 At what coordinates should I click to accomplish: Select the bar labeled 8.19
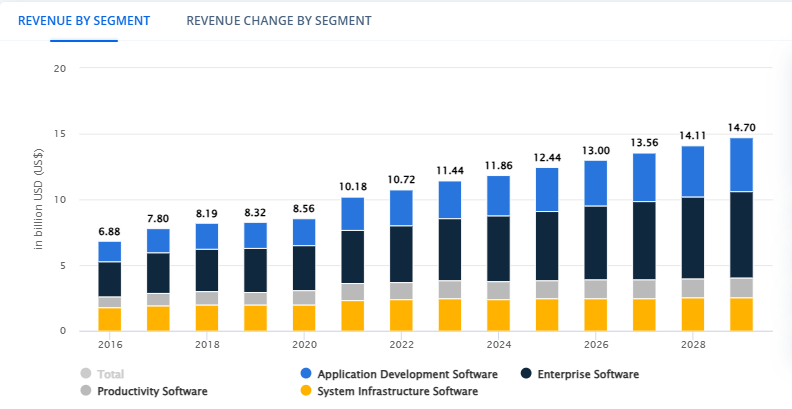click(207, 277)
